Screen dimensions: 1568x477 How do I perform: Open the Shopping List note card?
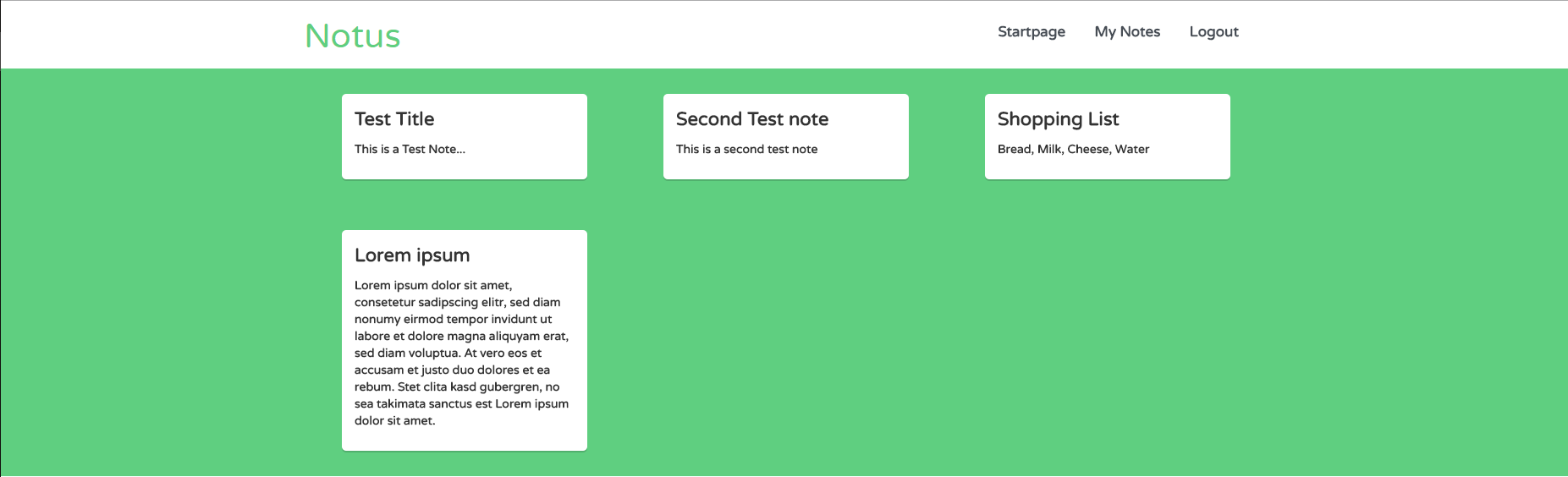pos(1108,136)
